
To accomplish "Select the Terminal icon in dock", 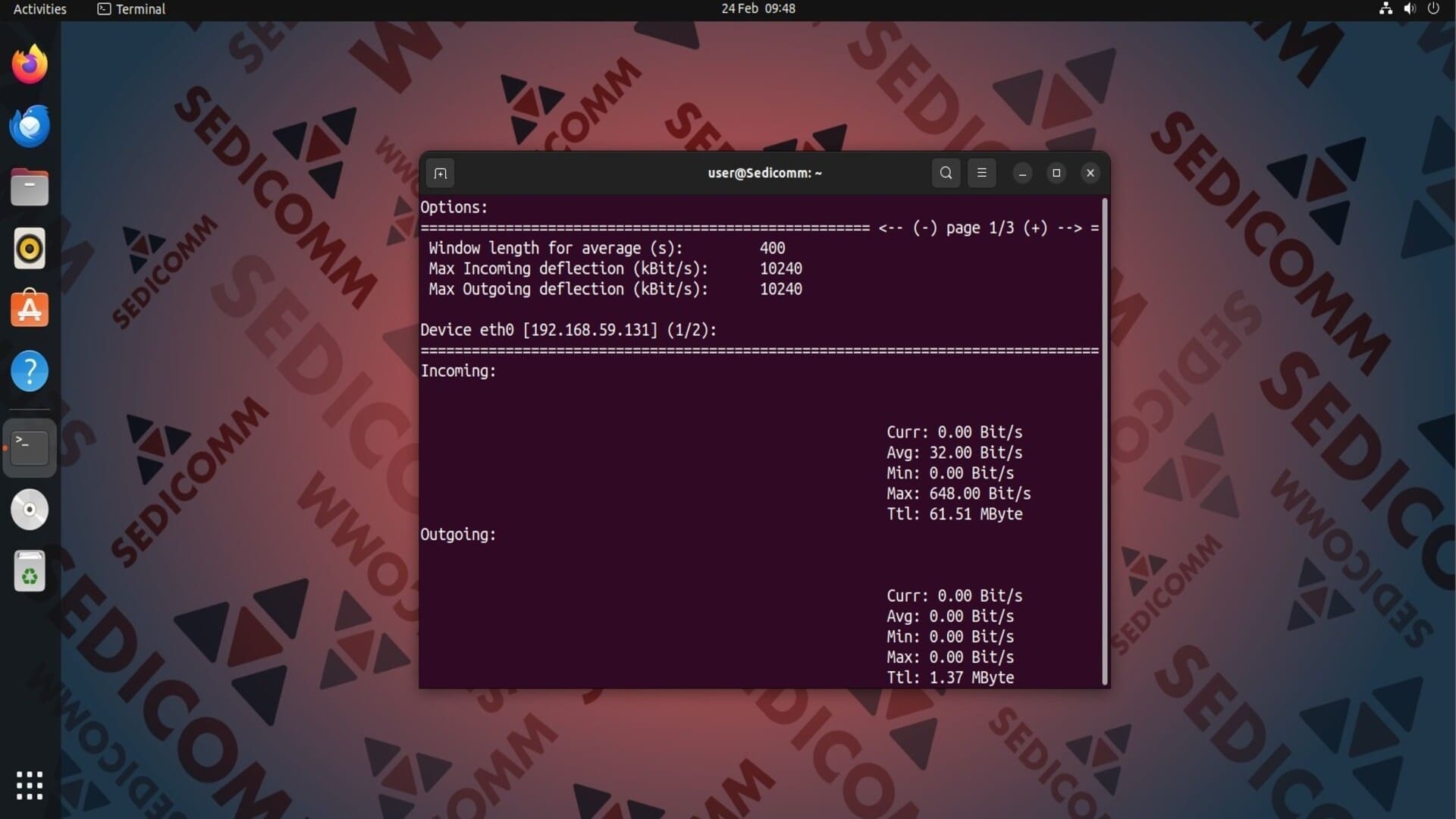I will (30, 447).
